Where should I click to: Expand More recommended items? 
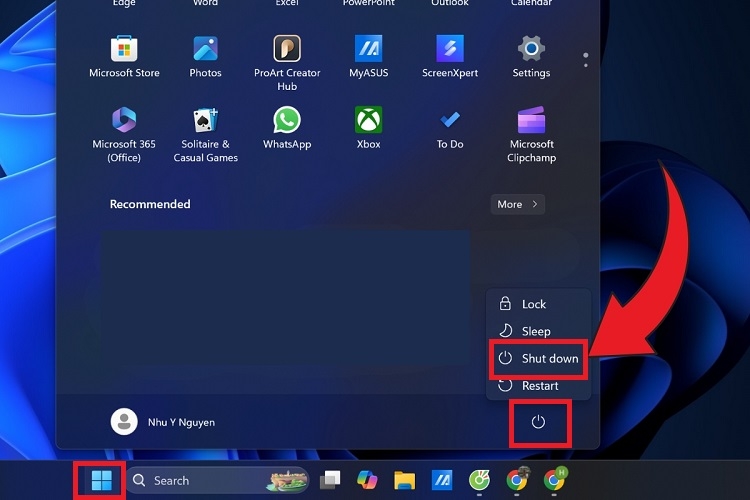tap(518, 204)
